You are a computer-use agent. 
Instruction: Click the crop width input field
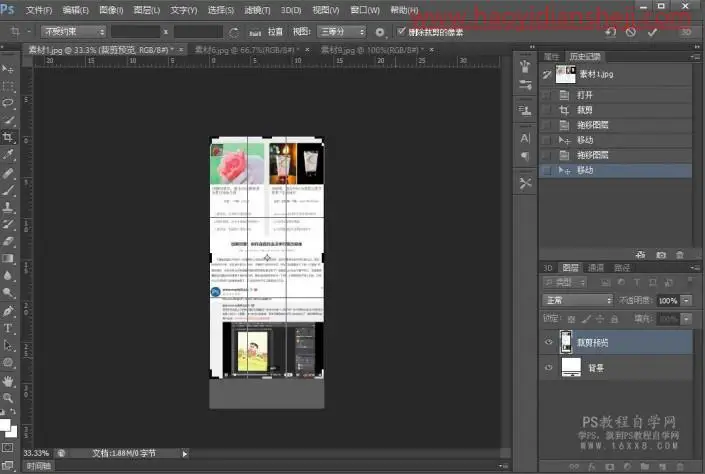click(135, 31)
